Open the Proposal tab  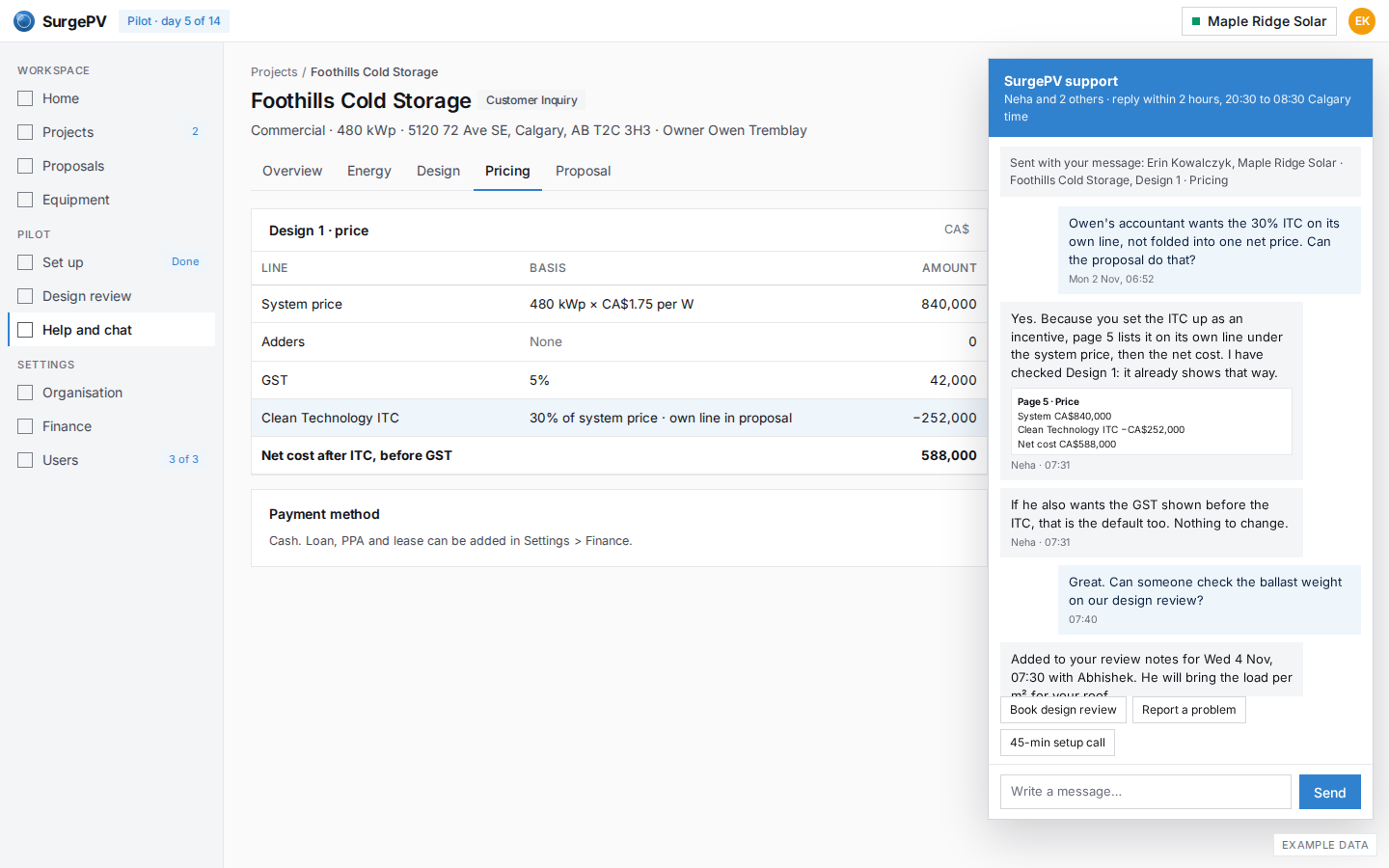[x=583, y=171]
